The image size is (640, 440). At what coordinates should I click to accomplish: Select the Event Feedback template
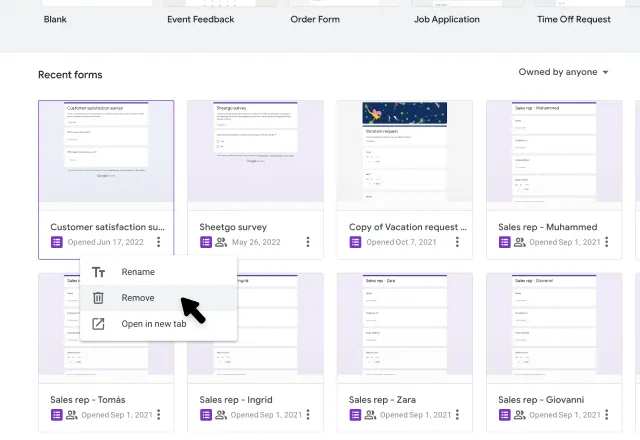[x=200, y=19]
